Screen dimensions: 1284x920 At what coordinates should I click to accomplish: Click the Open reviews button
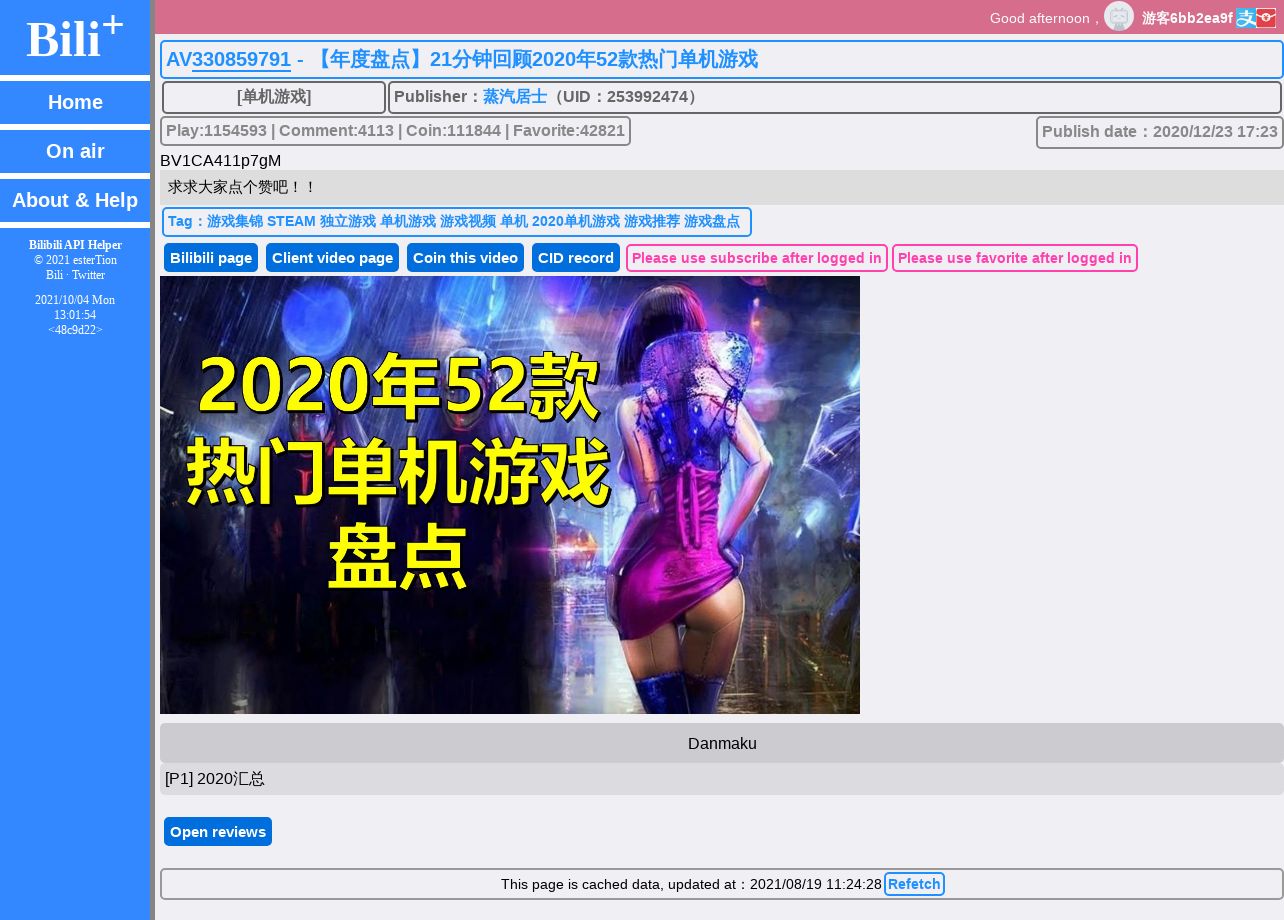(218, 832)
